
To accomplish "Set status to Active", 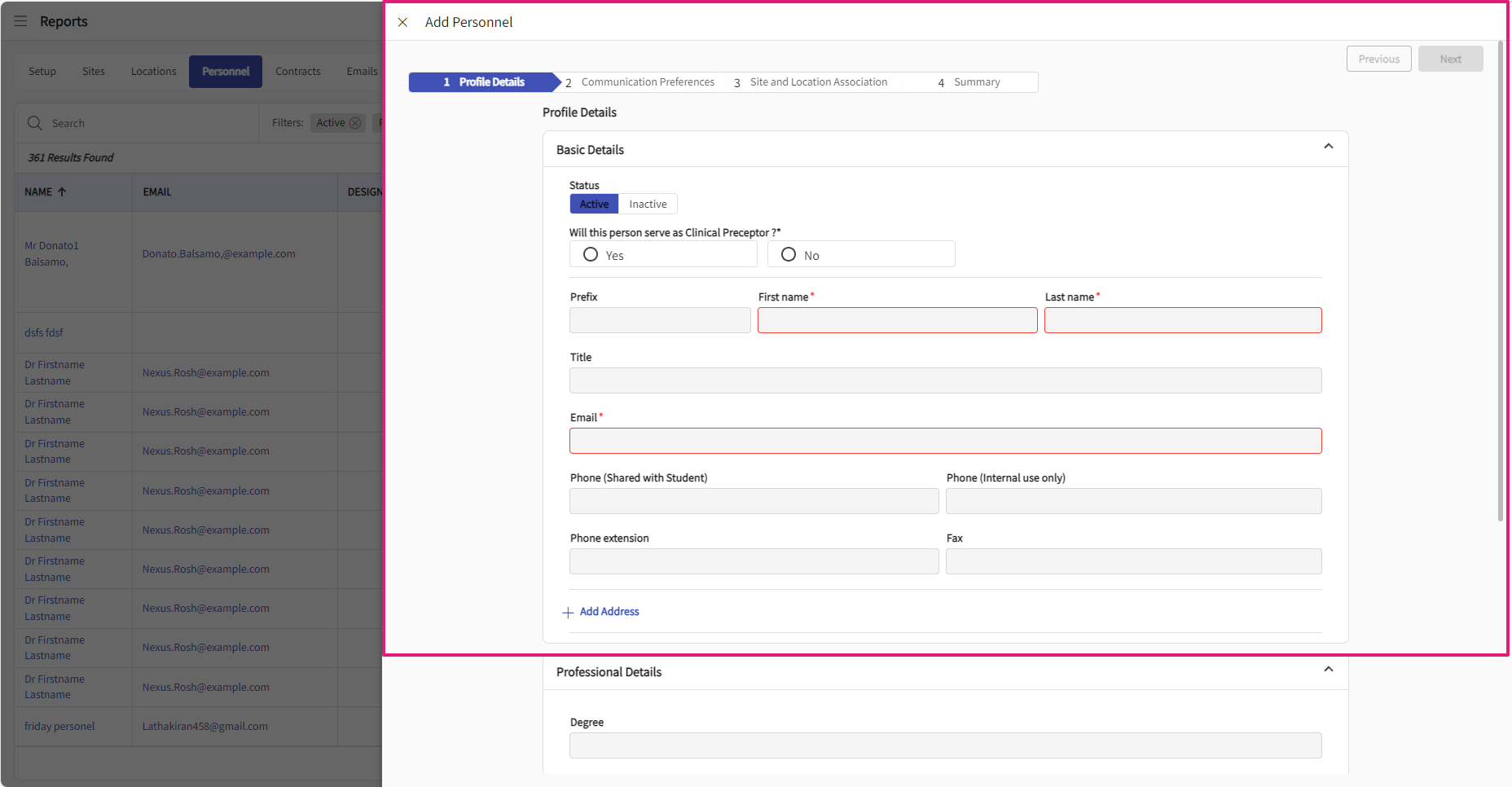I will [x=594, y=204].
